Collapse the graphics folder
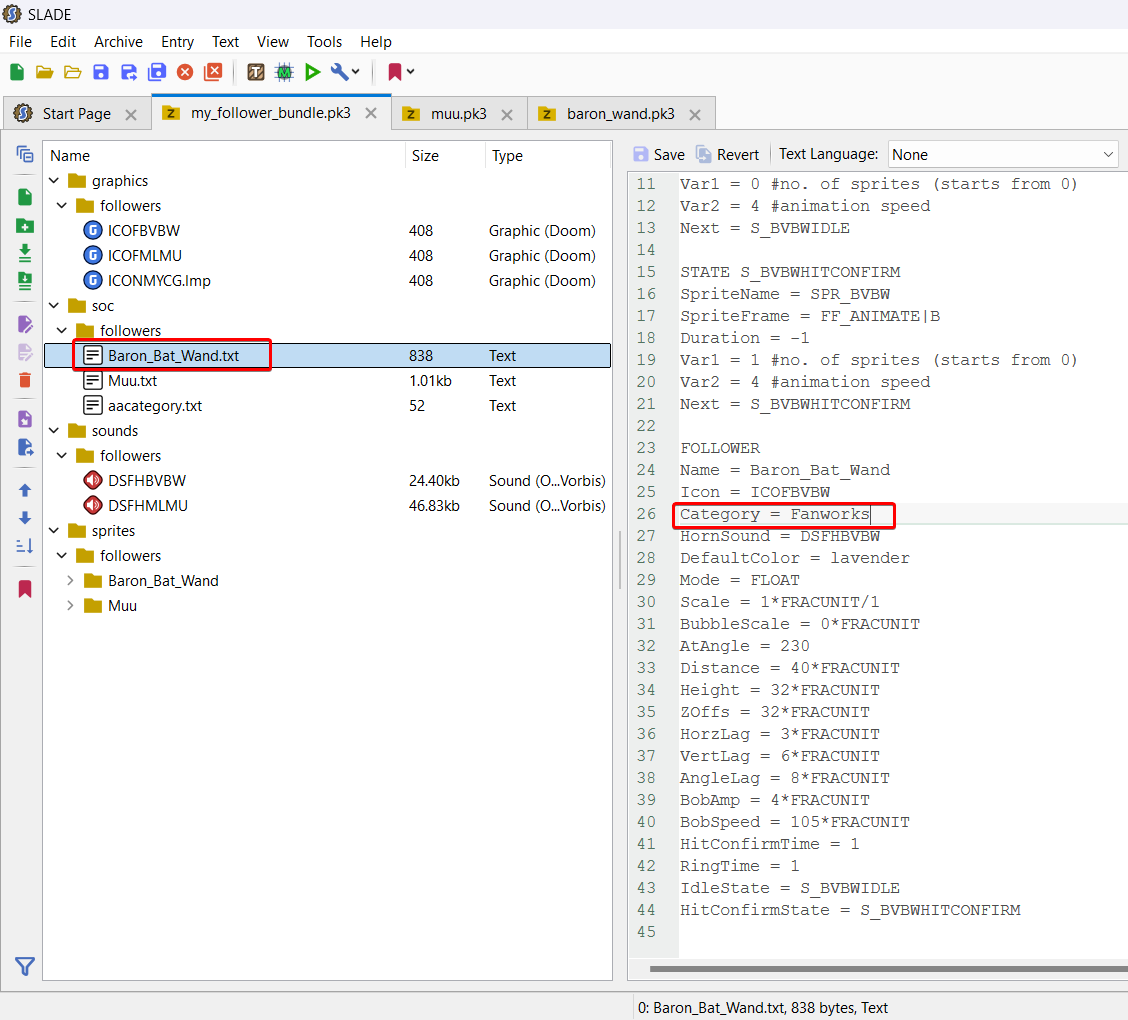Image resolution: width=1128 pixels, height=1020 pixels. coord(54,181)
